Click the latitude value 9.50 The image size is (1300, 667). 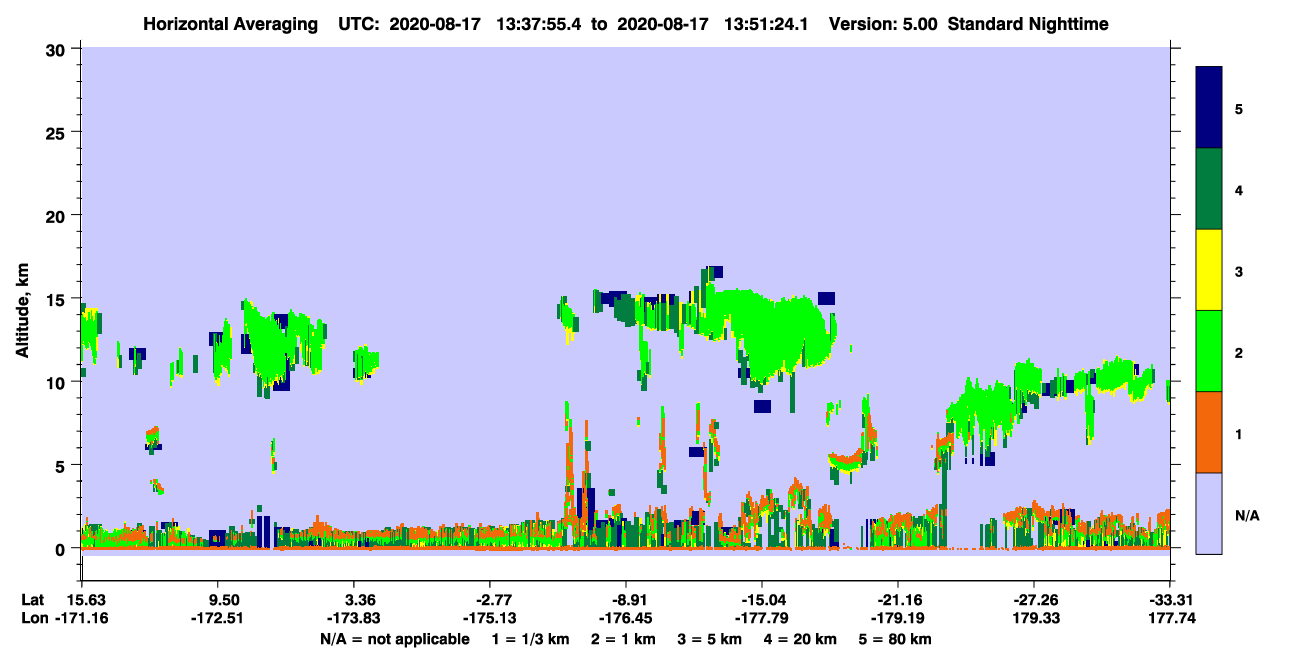[219, 600]
